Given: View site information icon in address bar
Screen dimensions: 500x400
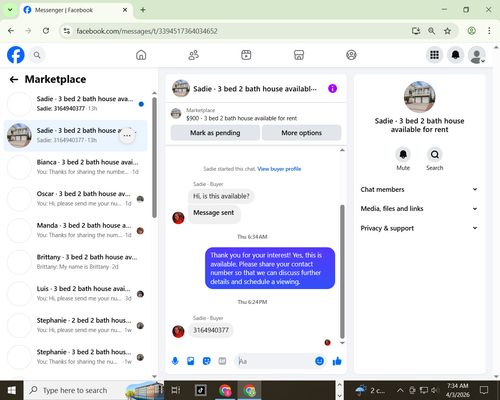Looking at the screenshot, I should [x=67, y=31].
